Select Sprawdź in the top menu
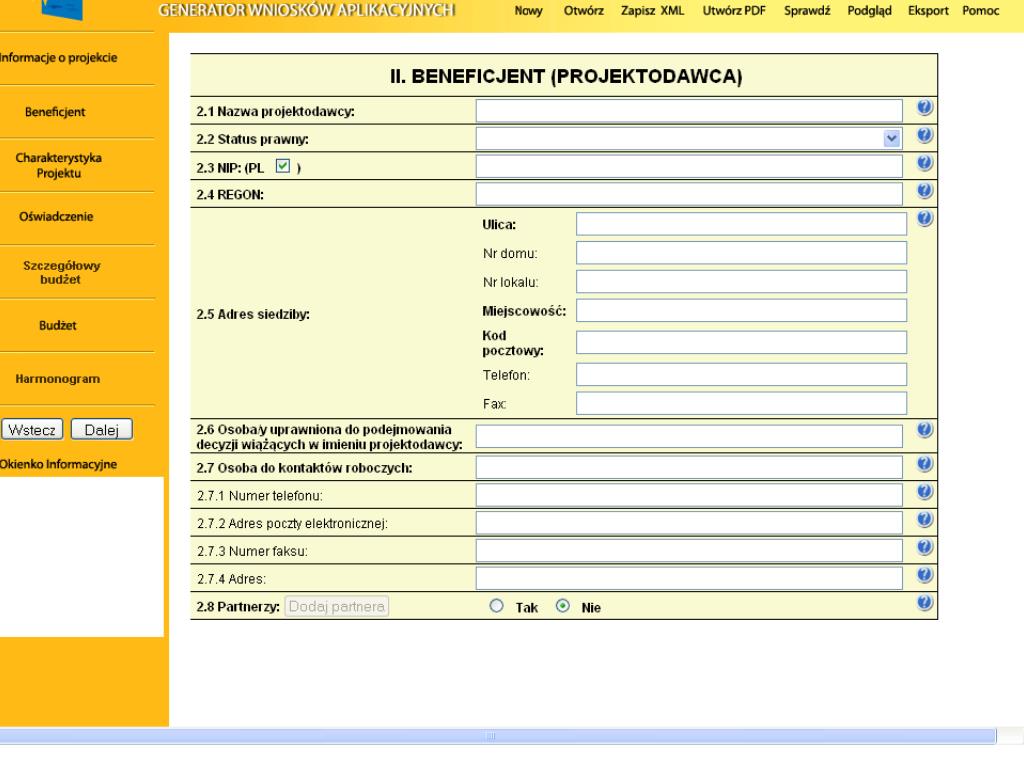This screenshot has height=768, width=1024. point(807,11)
